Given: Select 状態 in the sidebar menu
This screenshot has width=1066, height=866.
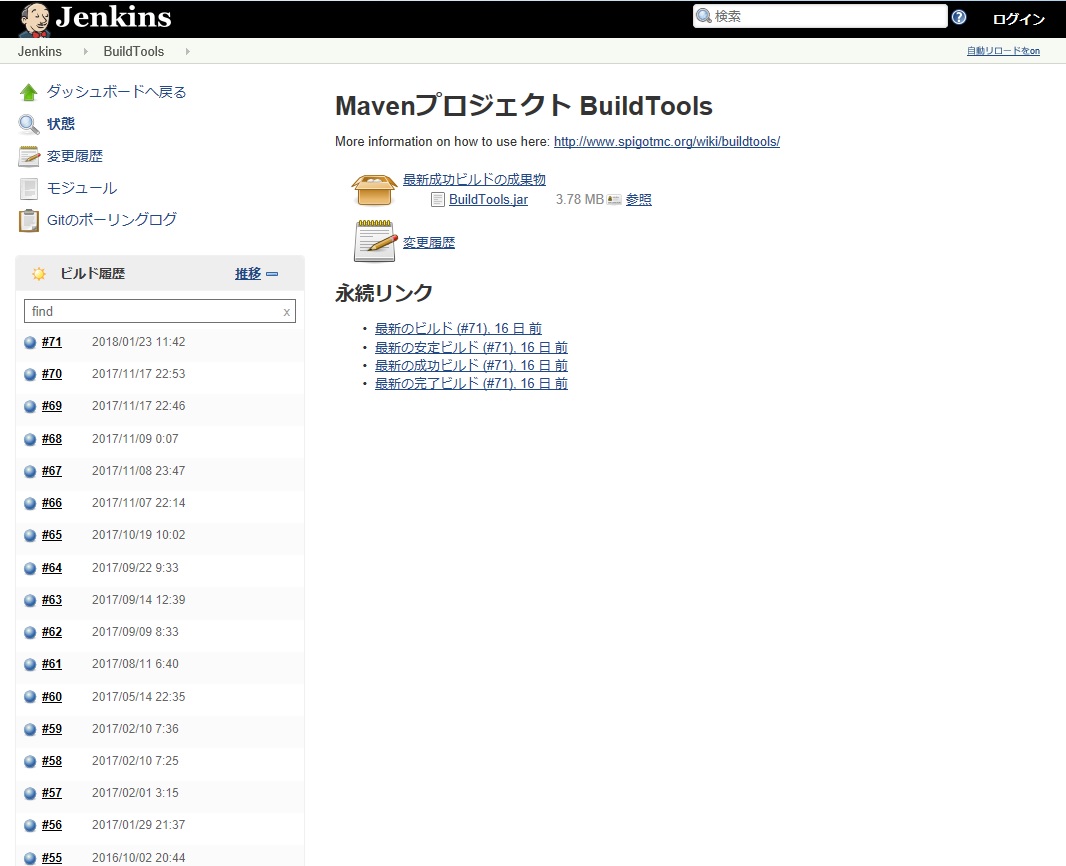Looking at the screenshot, I should pyautogui.click(x=61, y=124).
